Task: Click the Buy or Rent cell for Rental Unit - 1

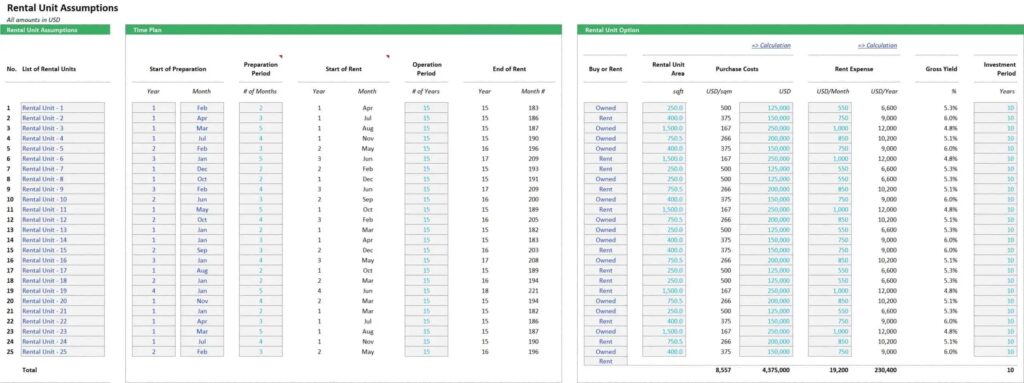Action: (605, 108)
